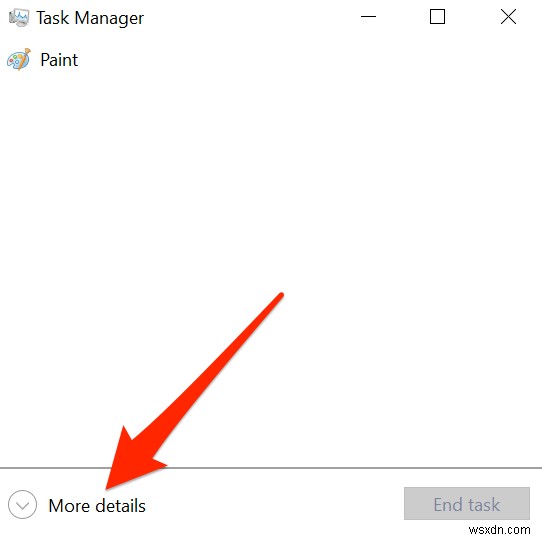Screen dimensions: 542x540
Task: Click the More details text label
Action: coord(97,506)
